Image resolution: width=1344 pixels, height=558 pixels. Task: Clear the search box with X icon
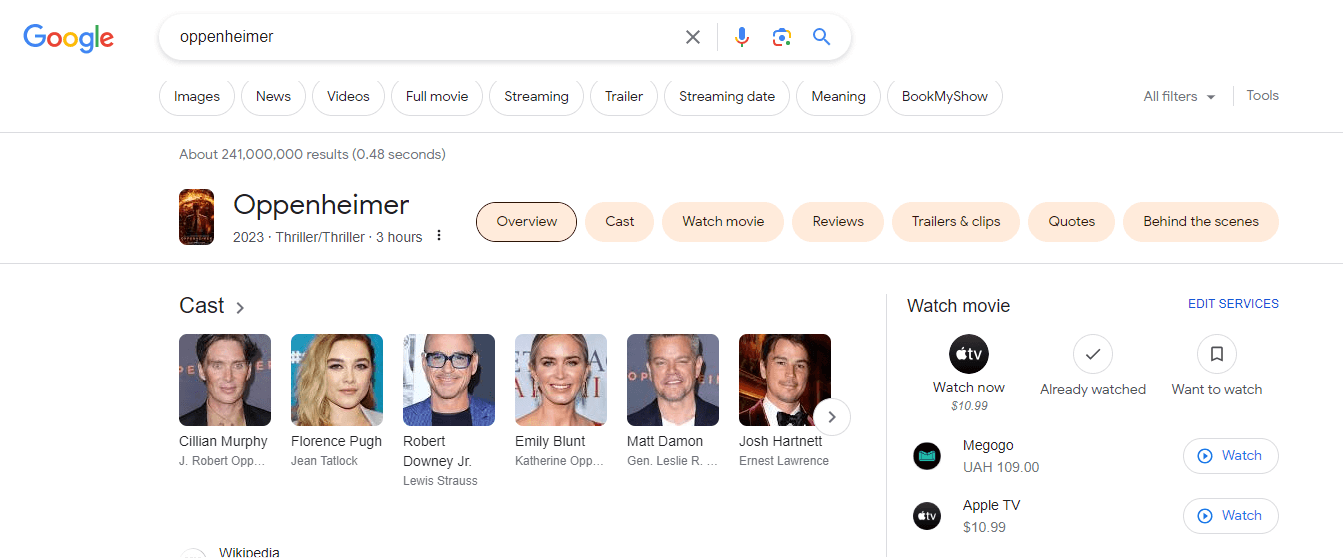point(693,37)
